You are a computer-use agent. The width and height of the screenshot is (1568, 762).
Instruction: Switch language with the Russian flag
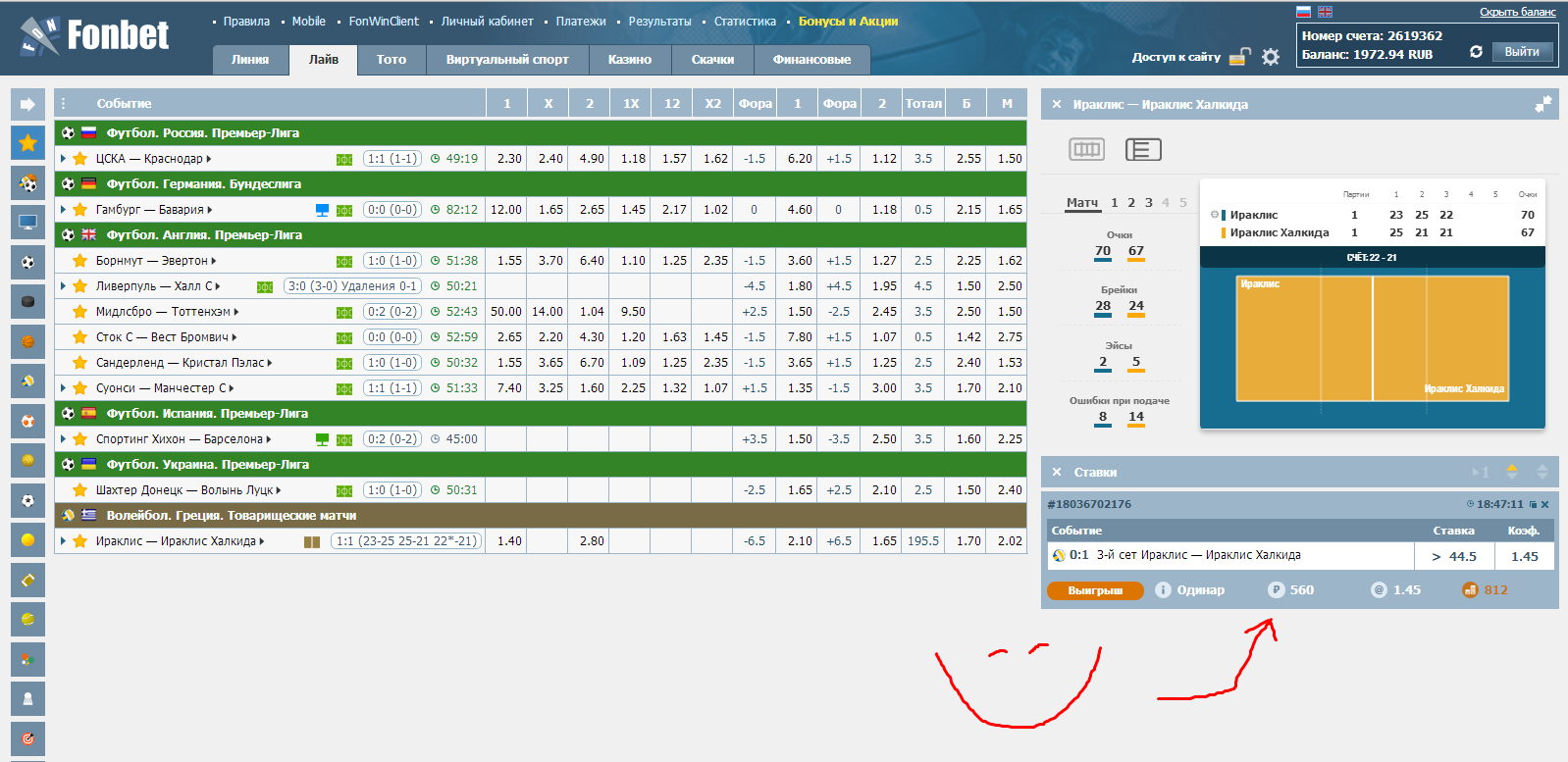click(x=1304, y=12)
